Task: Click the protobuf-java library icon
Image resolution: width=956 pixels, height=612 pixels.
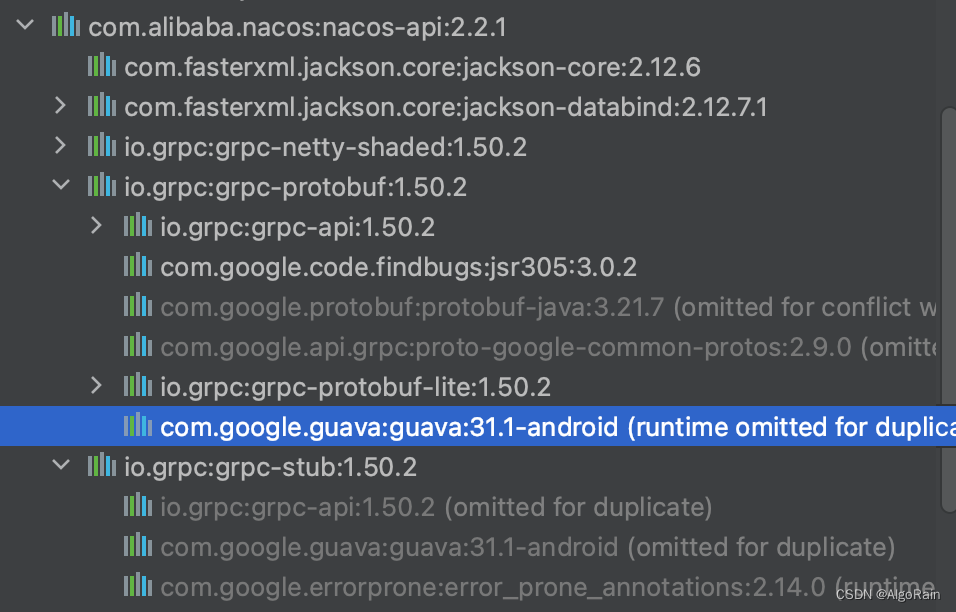Action: point(137,306)
